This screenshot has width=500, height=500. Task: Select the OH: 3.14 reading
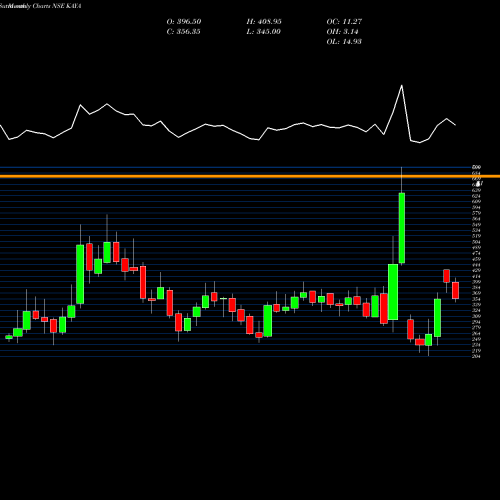pyautogui.click(x=342, y=32)
